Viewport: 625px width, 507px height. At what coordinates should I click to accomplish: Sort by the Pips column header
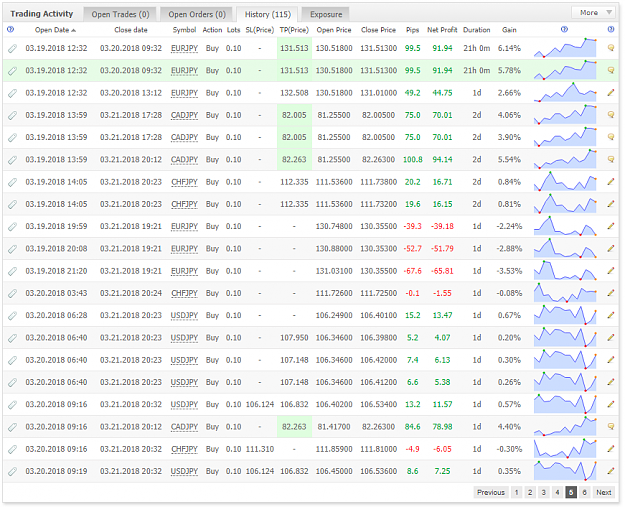tap(413, 30)
